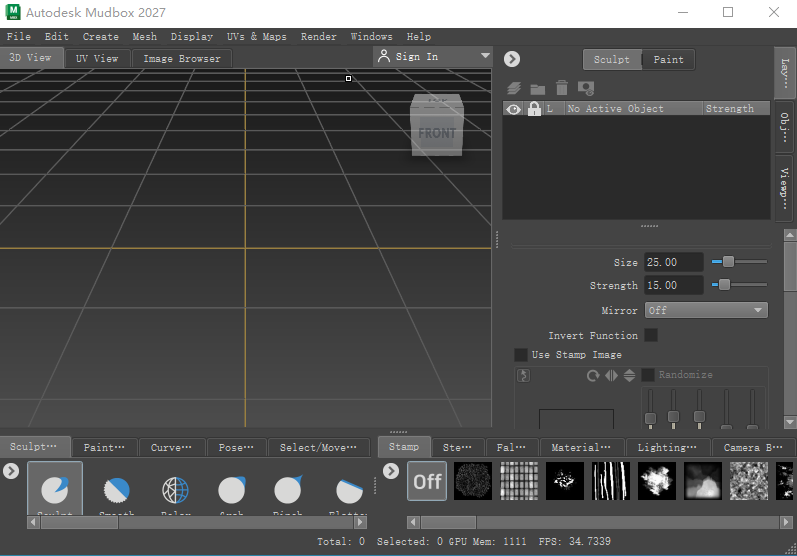Open the Pose tools tray tab
This screenshot has height=556, width=797.
click(236, 447)
